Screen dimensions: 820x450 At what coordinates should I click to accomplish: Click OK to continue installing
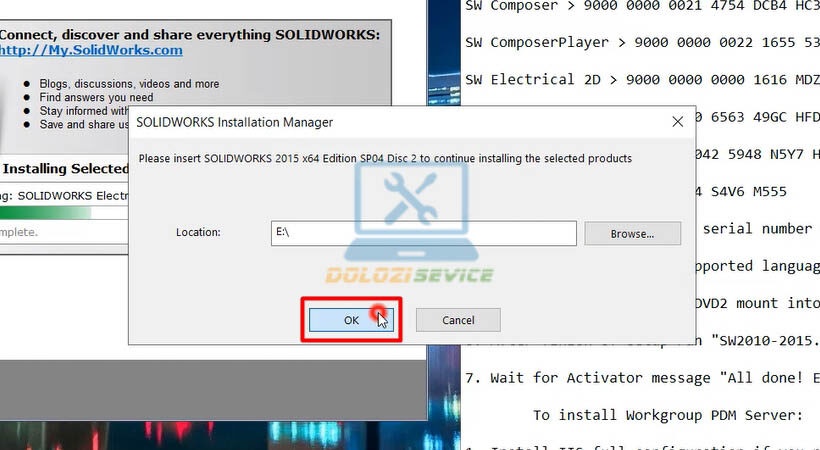pos(350,320)
